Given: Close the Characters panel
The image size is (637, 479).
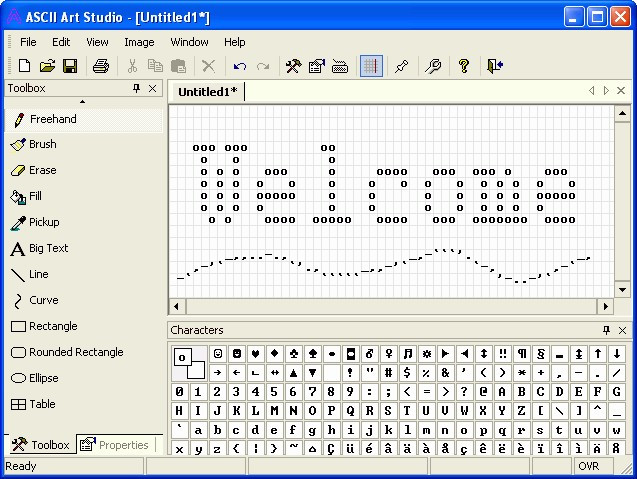Looking at the screenshot, I should (622, 330).
